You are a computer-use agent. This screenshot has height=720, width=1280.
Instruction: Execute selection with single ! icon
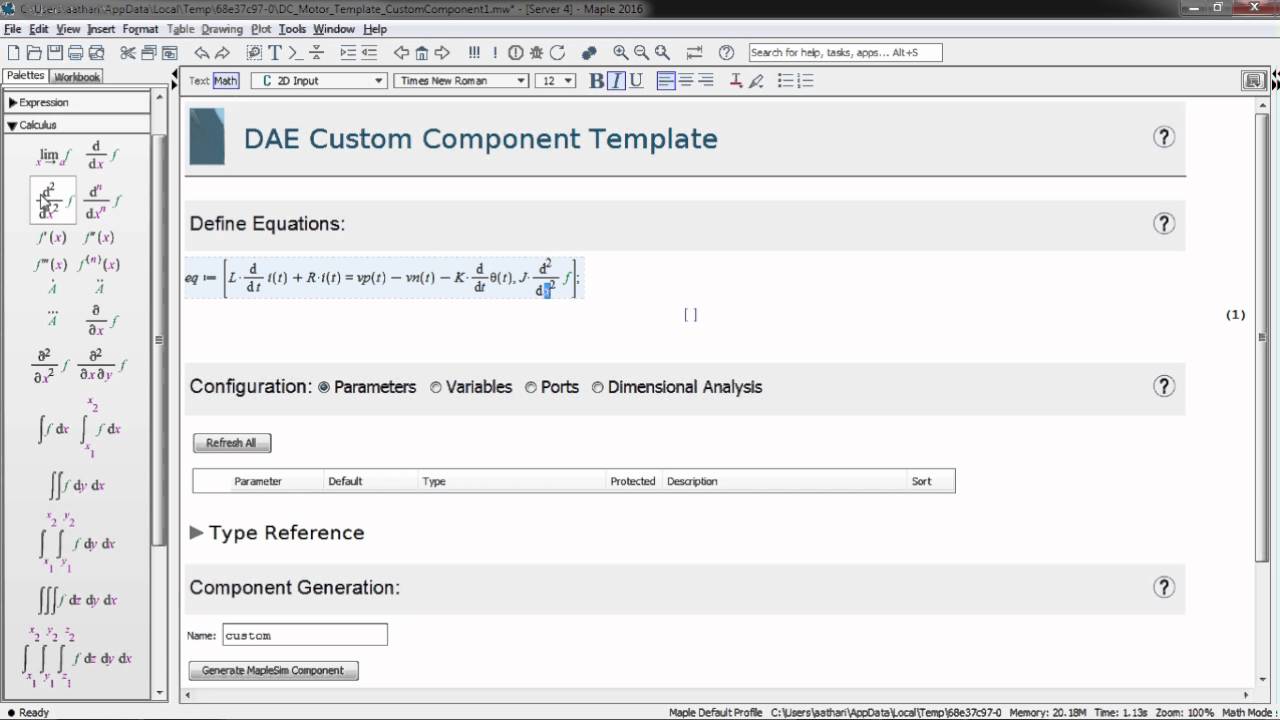[x=495, y=53]
